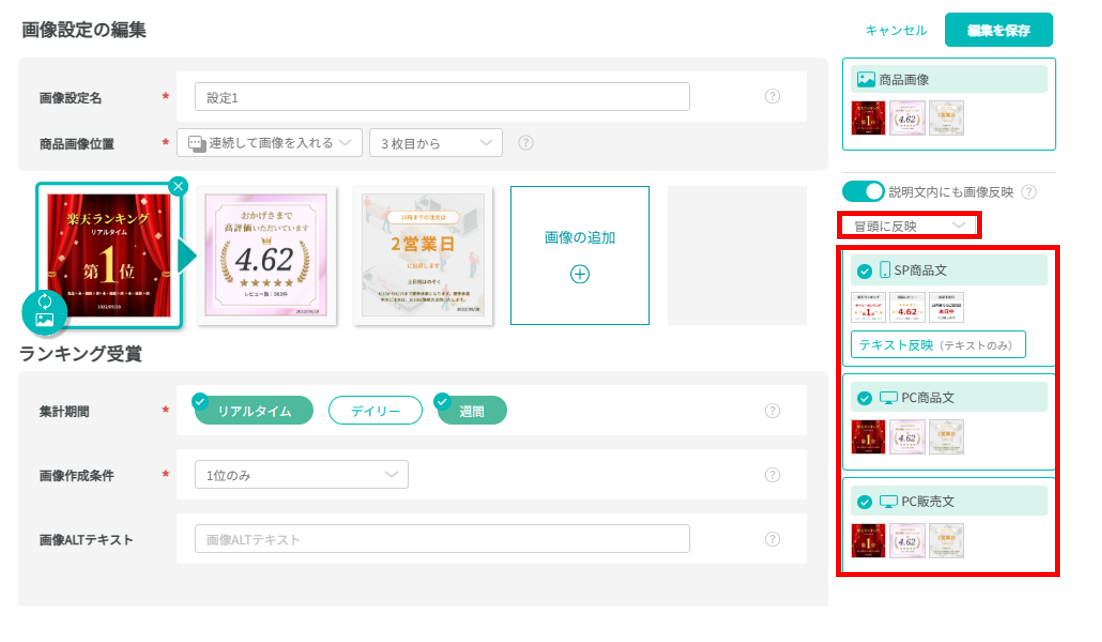
Task: Remove the selected ranking image with X icon
Action: click(x=177, y=186)
